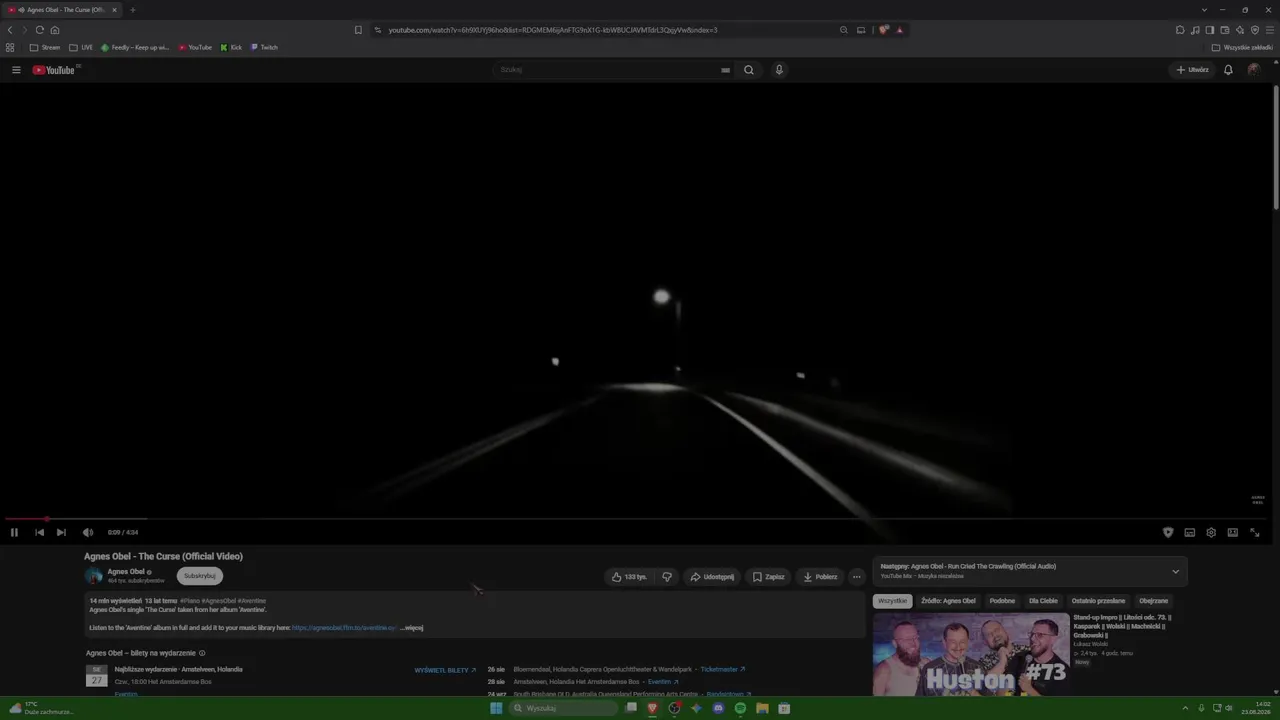This screenshot has width=1280, height=720.
Task: Click the taskbar Wyszukaj search box
Action: (565, 708)
